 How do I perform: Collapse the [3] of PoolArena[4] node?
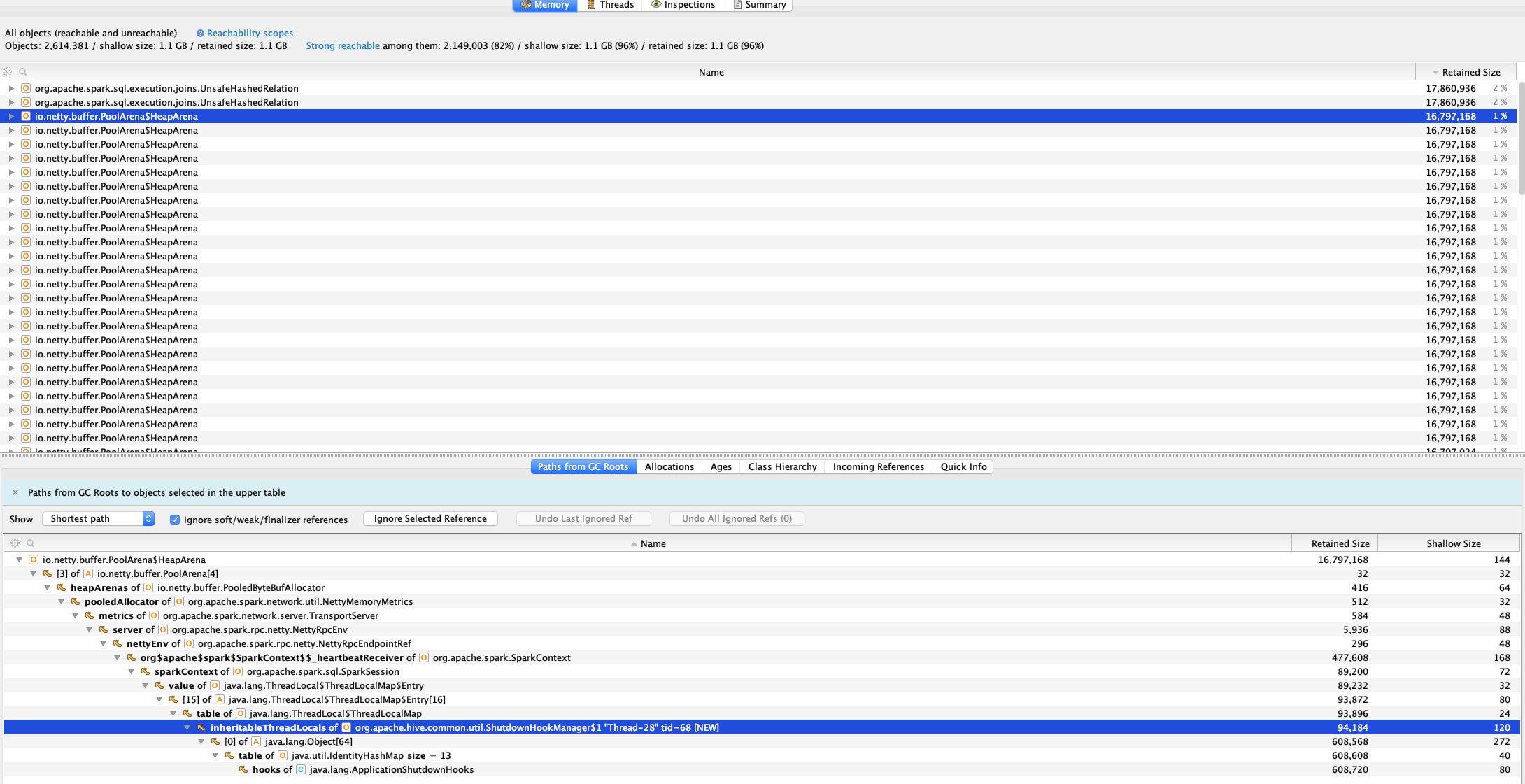coord(33,573)
